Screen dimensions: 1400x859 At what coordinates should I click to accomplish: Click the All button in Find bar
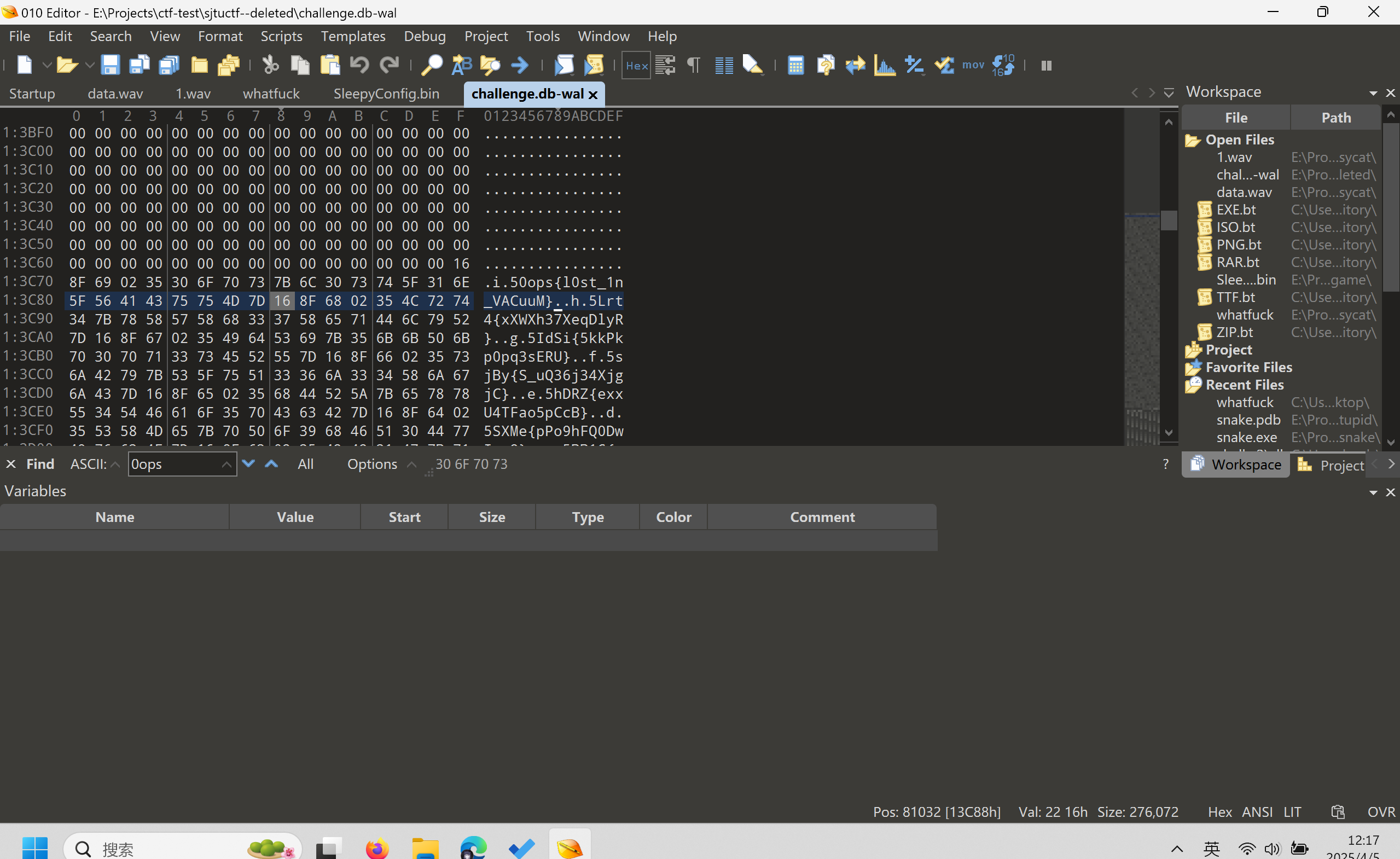pyautogui.click(x=305, y=464)
